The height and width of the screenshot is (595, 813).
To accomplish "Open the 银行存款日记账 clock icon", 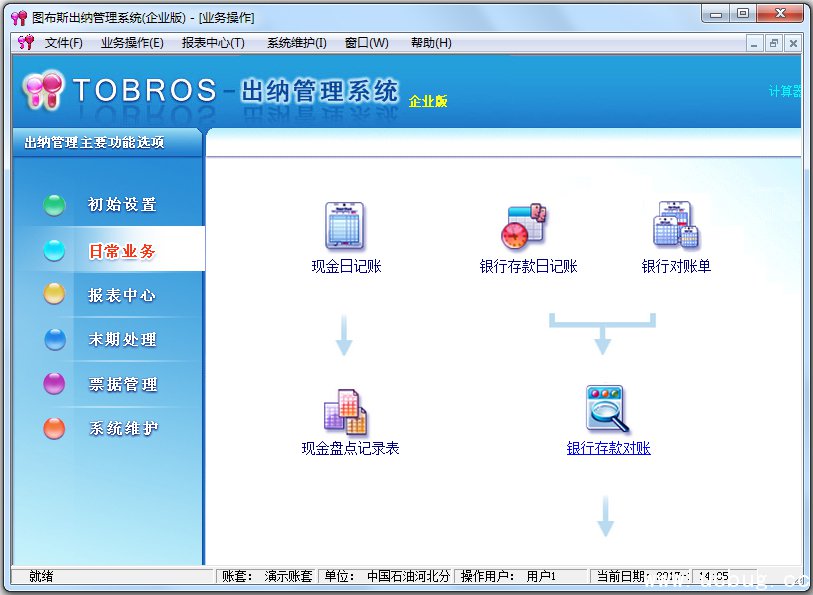I will [x=523, y=226].
